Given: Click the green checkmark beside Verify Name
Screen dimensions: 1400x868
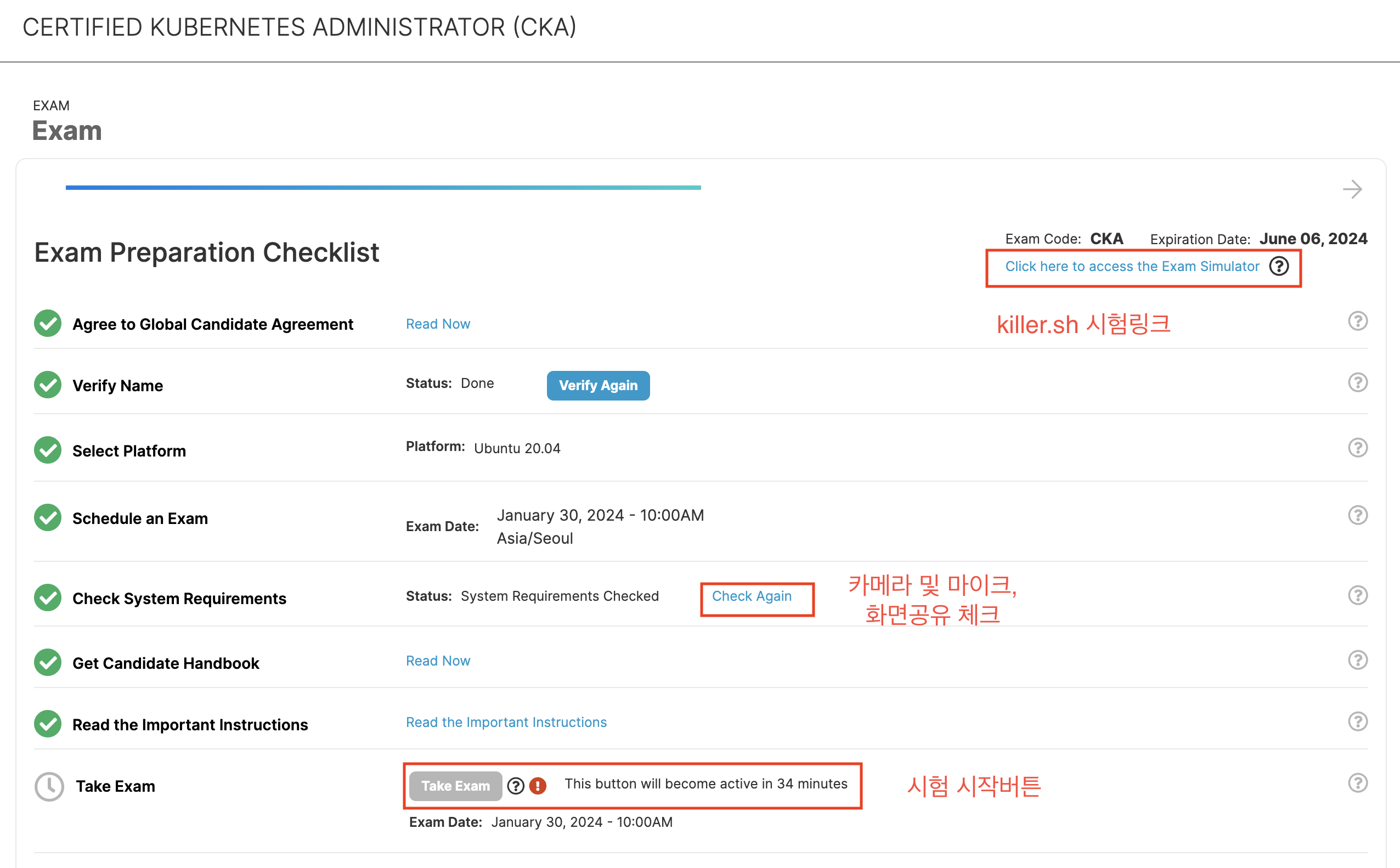Looking at the screenshot, I should pyautogui.click(x=48, y=385).
